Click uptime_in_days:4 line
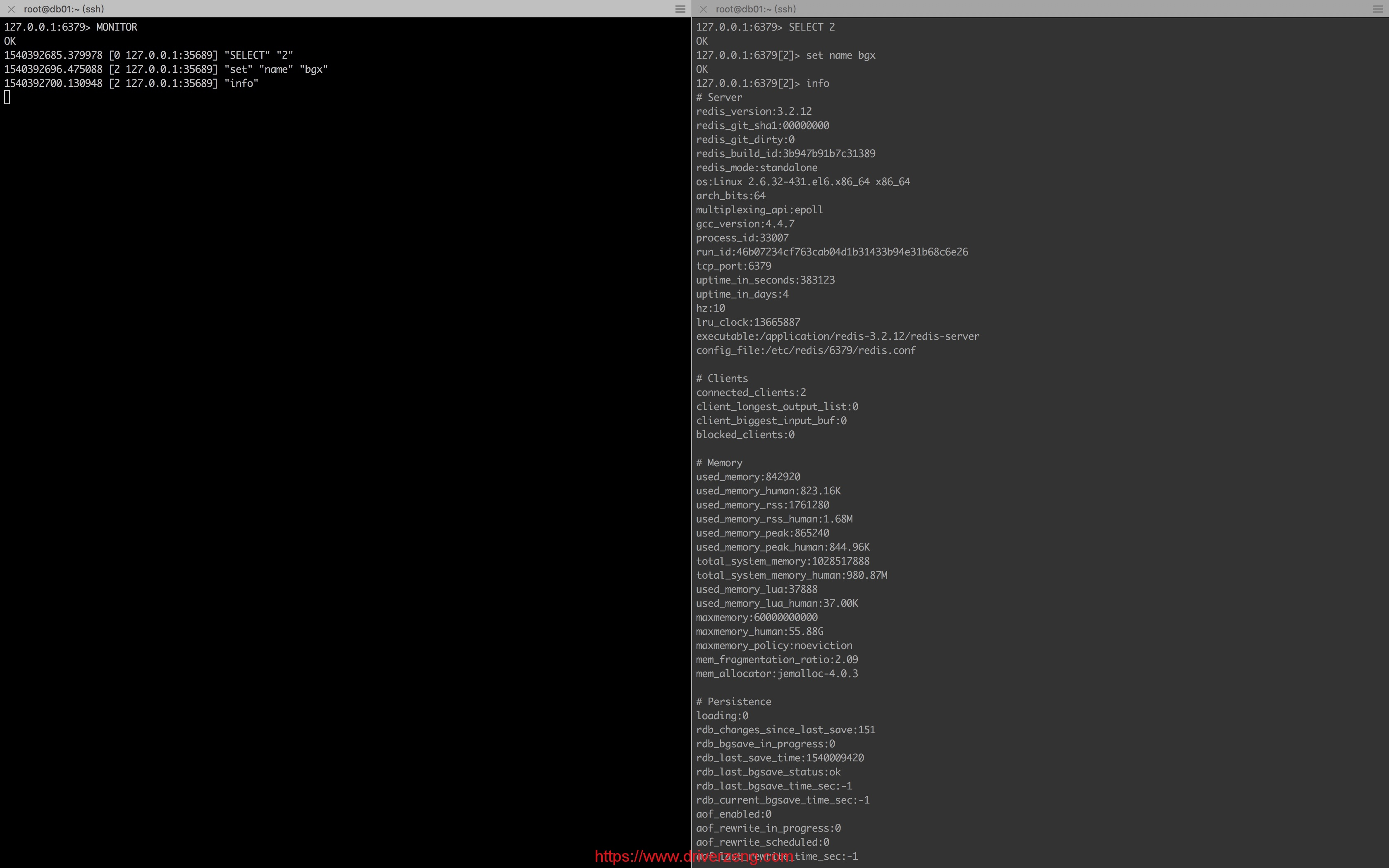 pyautogui.click(x=743, y=294)
